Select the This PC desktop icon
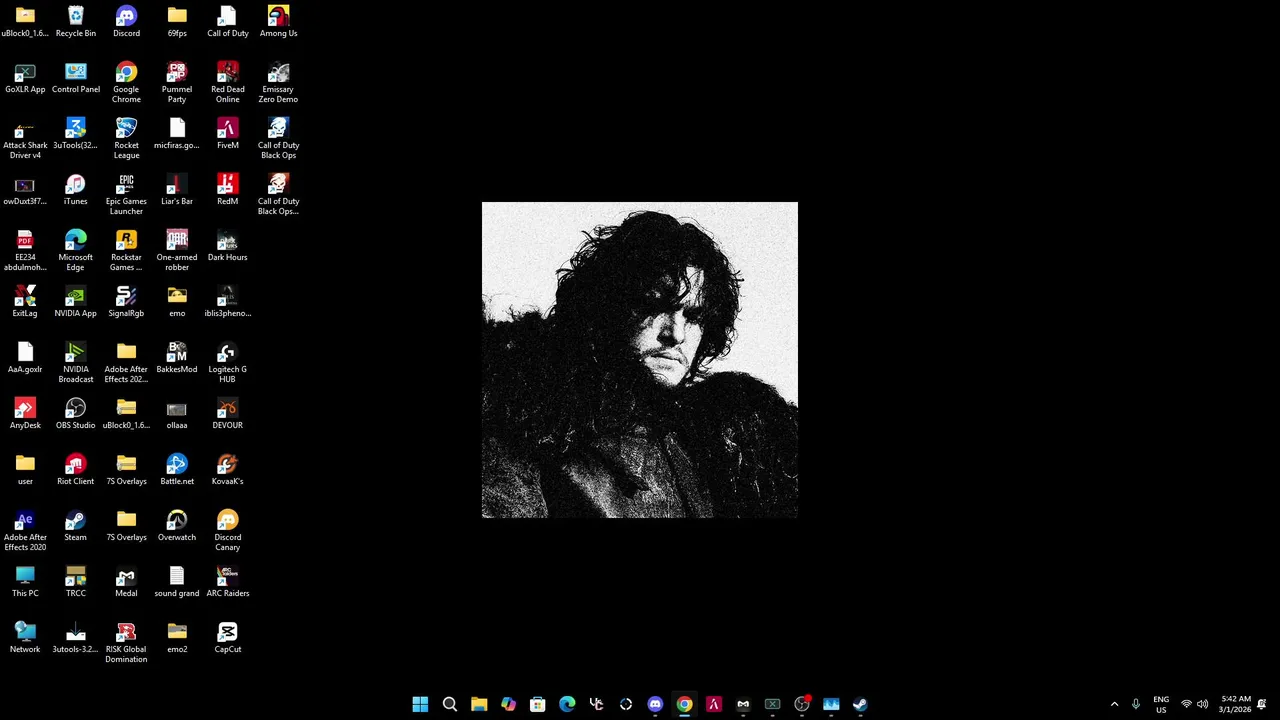This screenshot has height=720, width=1280. click(25, 582)
